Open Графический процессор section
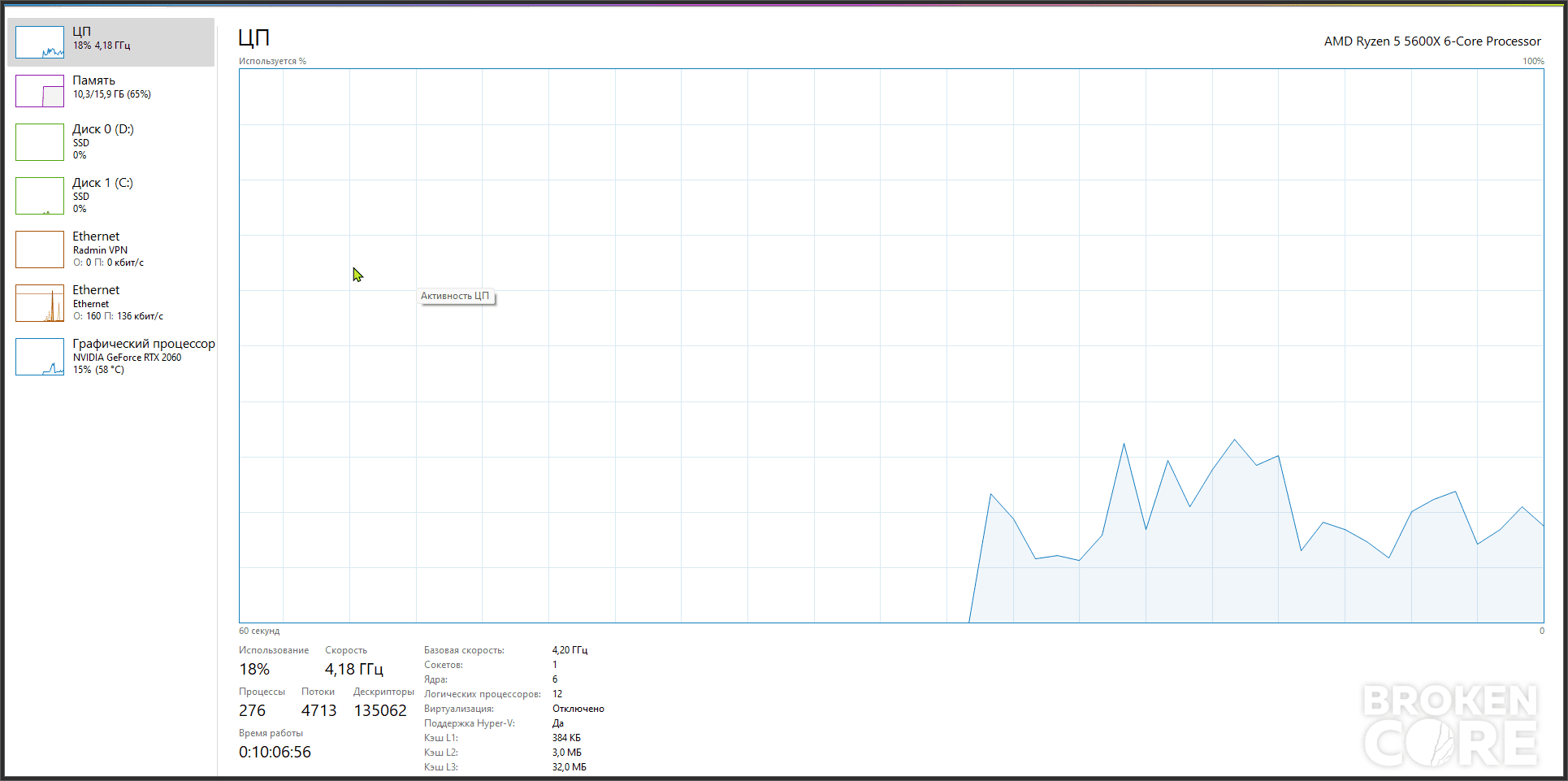 [x=111, y=357]
